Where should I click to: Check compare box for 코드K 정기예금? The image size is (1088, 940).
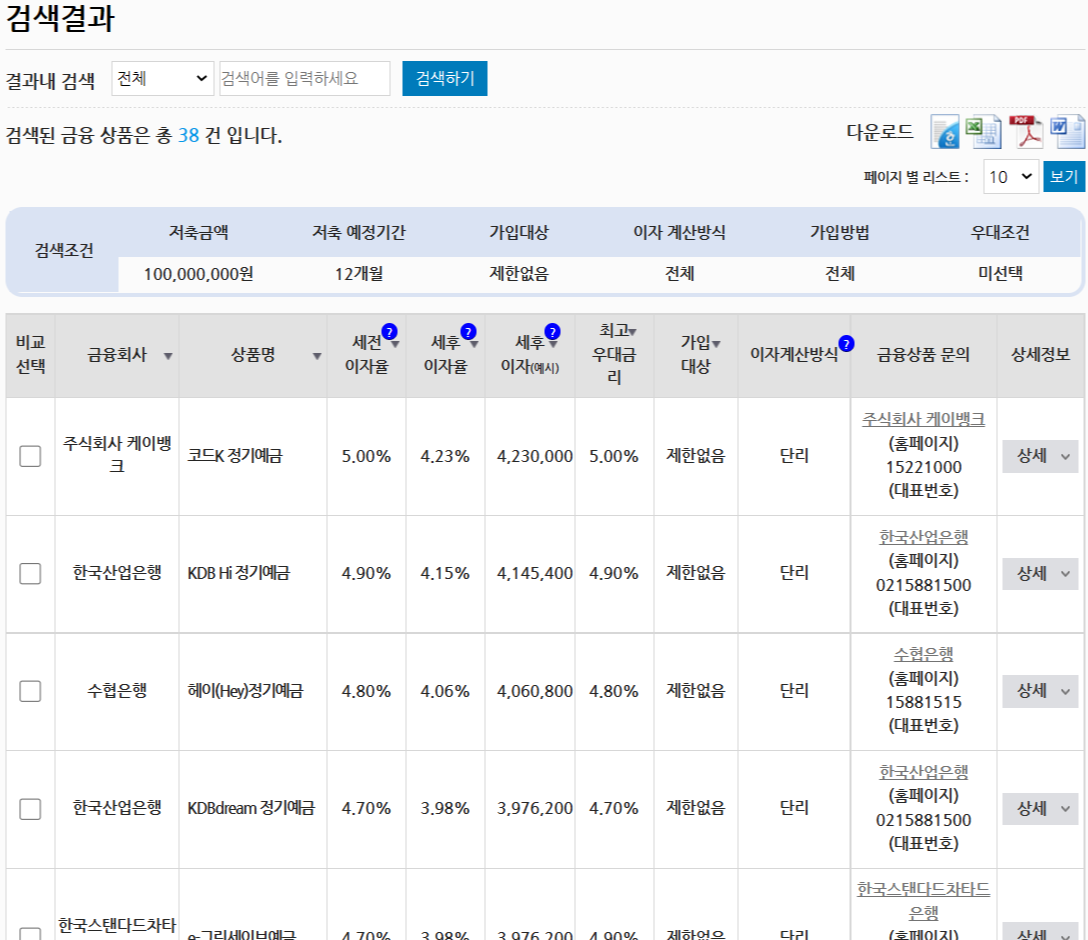[31, 456]
